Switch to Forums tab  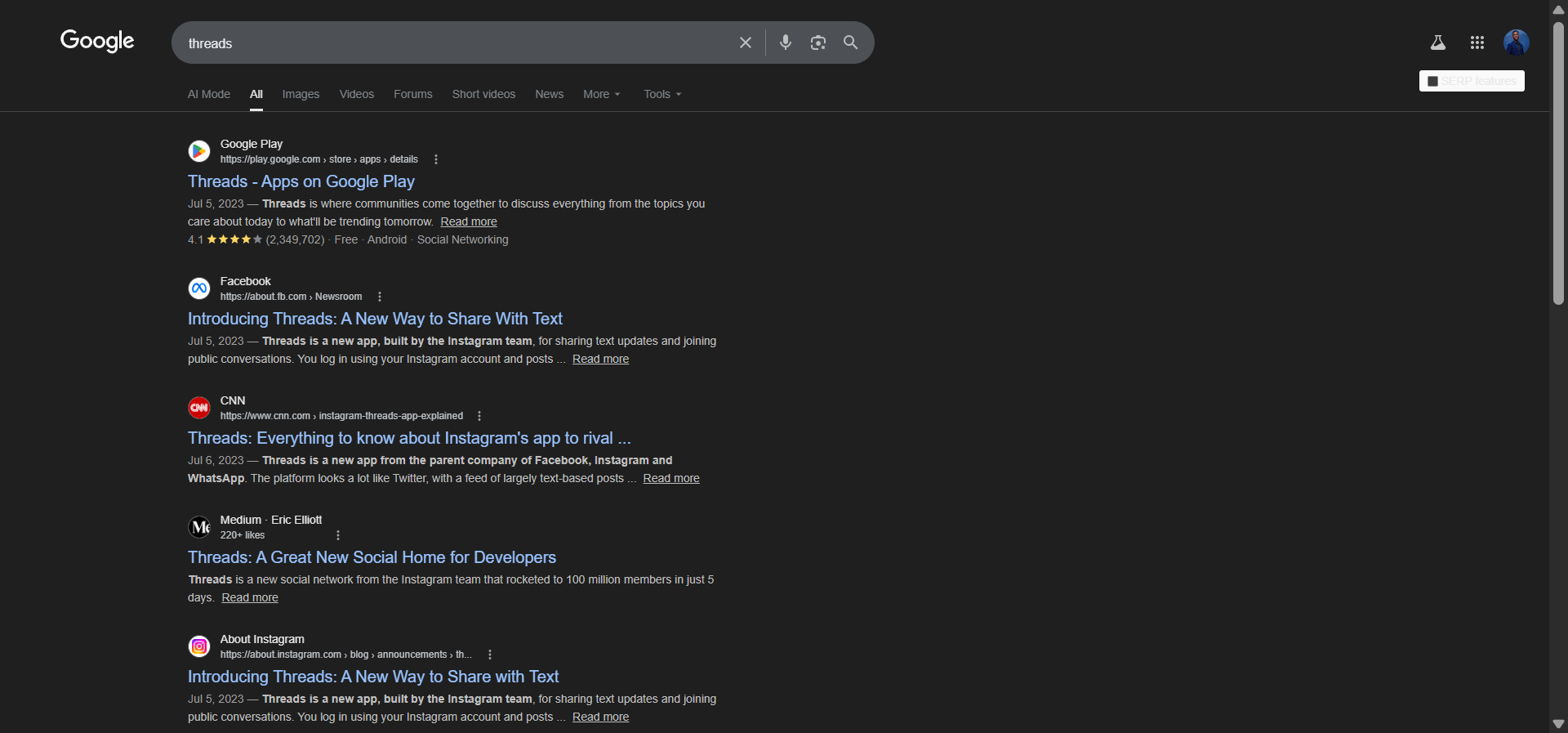413,94
